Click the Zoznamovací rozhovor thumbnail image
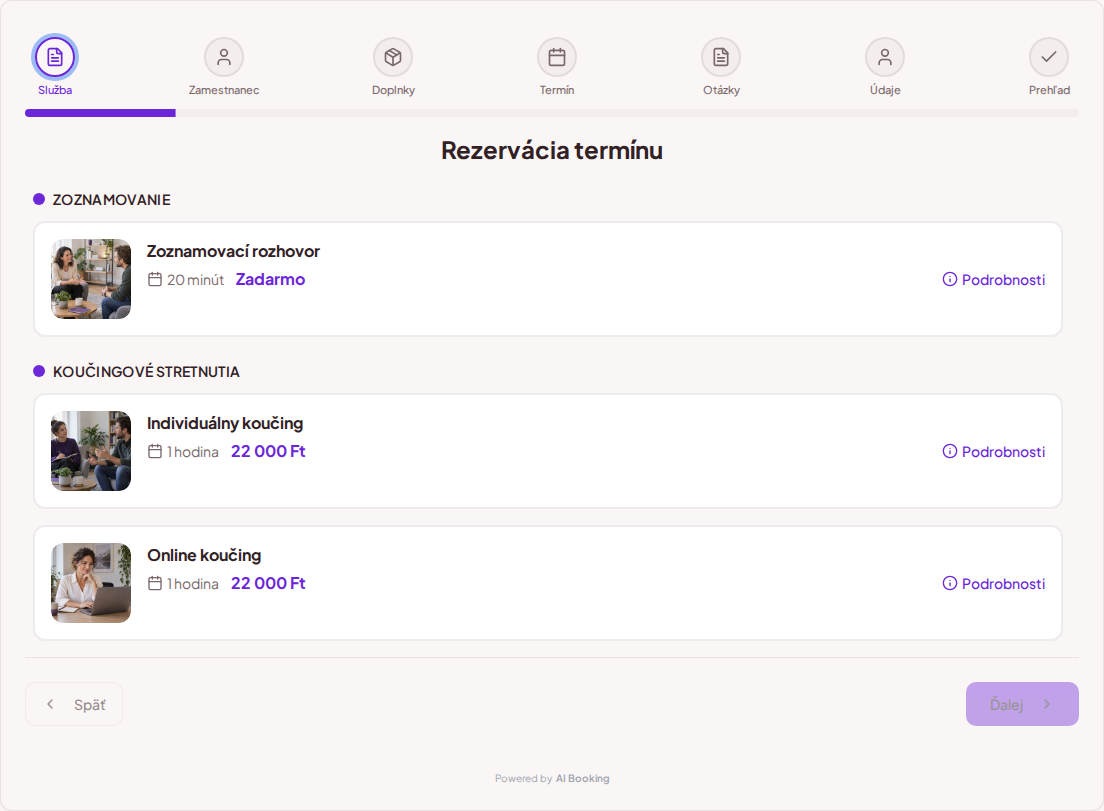 (91, 279)
